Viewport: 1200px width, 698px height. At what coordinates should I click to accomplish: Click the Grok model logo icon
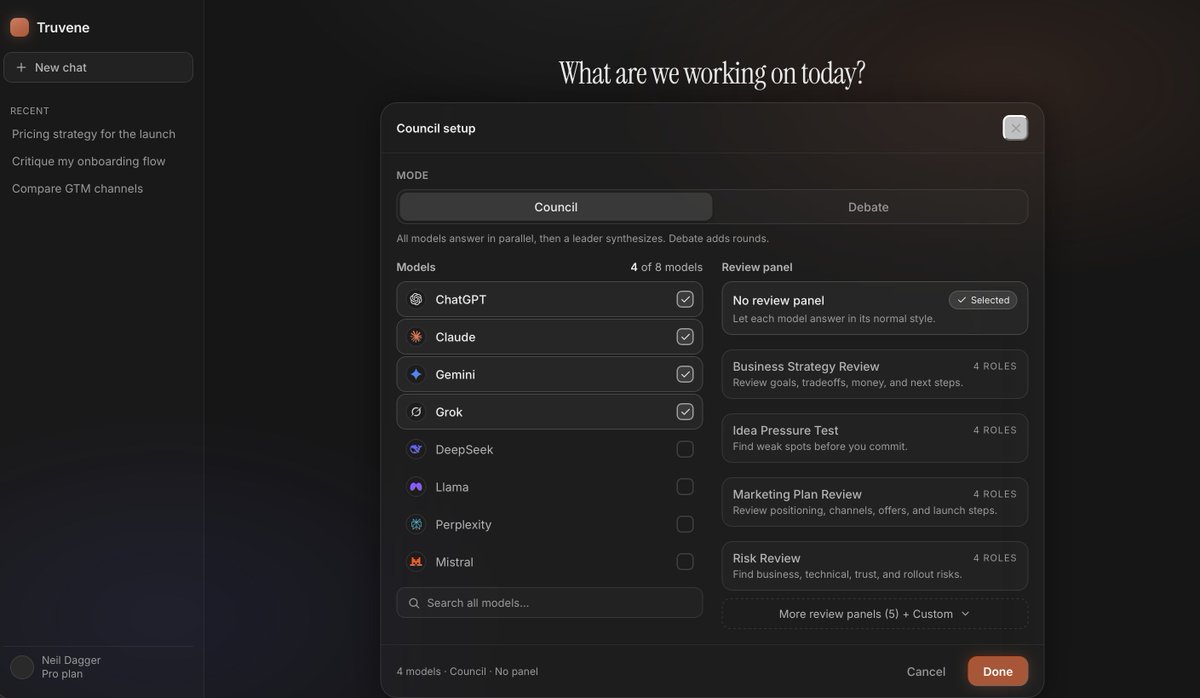416,412
